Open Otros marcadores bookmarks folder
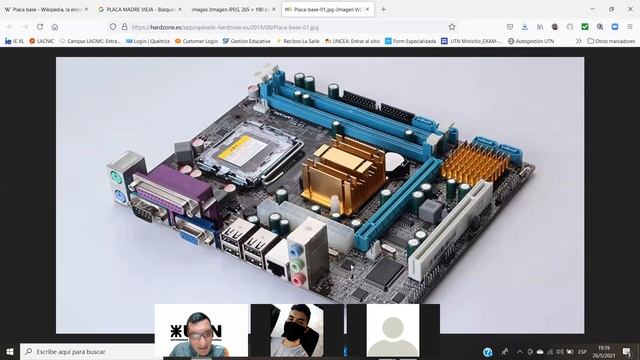The height and width of the screenshot is (360, 640). pyautogui.click(x=611, y=41)
